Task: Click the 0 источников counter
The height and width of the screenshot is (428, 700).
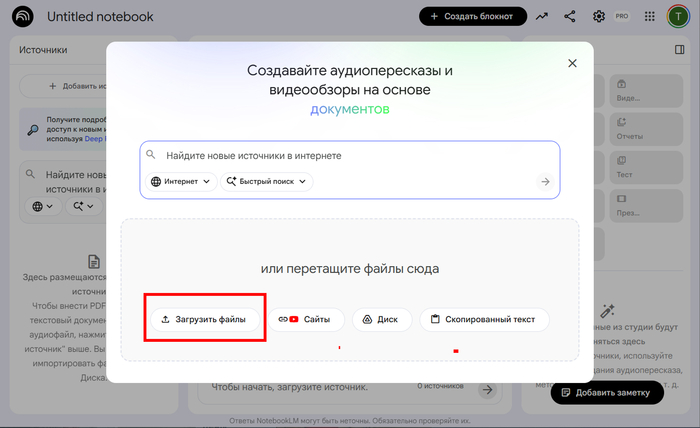Action: click(x=440, y=386)
